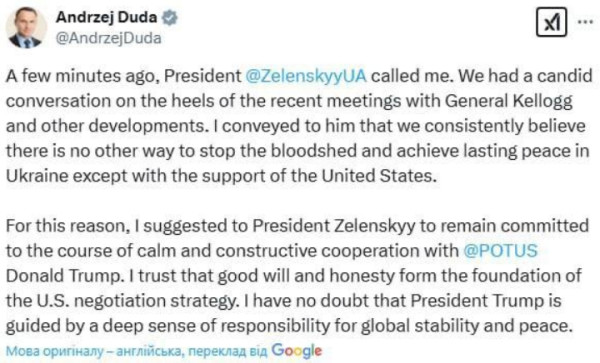Click the 'Мова оригіналу – англійська' translation note
The width and height of the screenshot is (600, 363).
[x=94, y=351]
